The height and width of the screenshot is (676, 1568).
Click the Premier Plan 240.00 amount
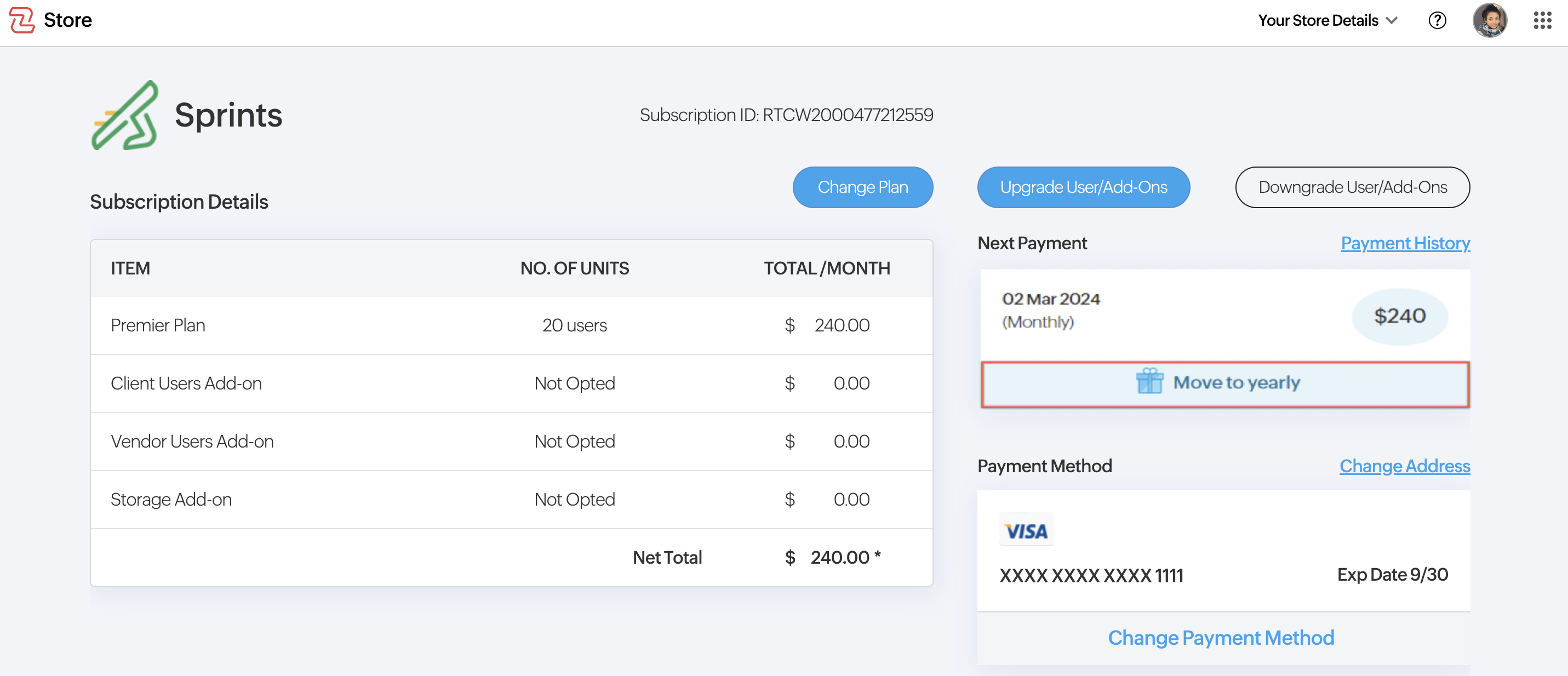click(842, 325)
